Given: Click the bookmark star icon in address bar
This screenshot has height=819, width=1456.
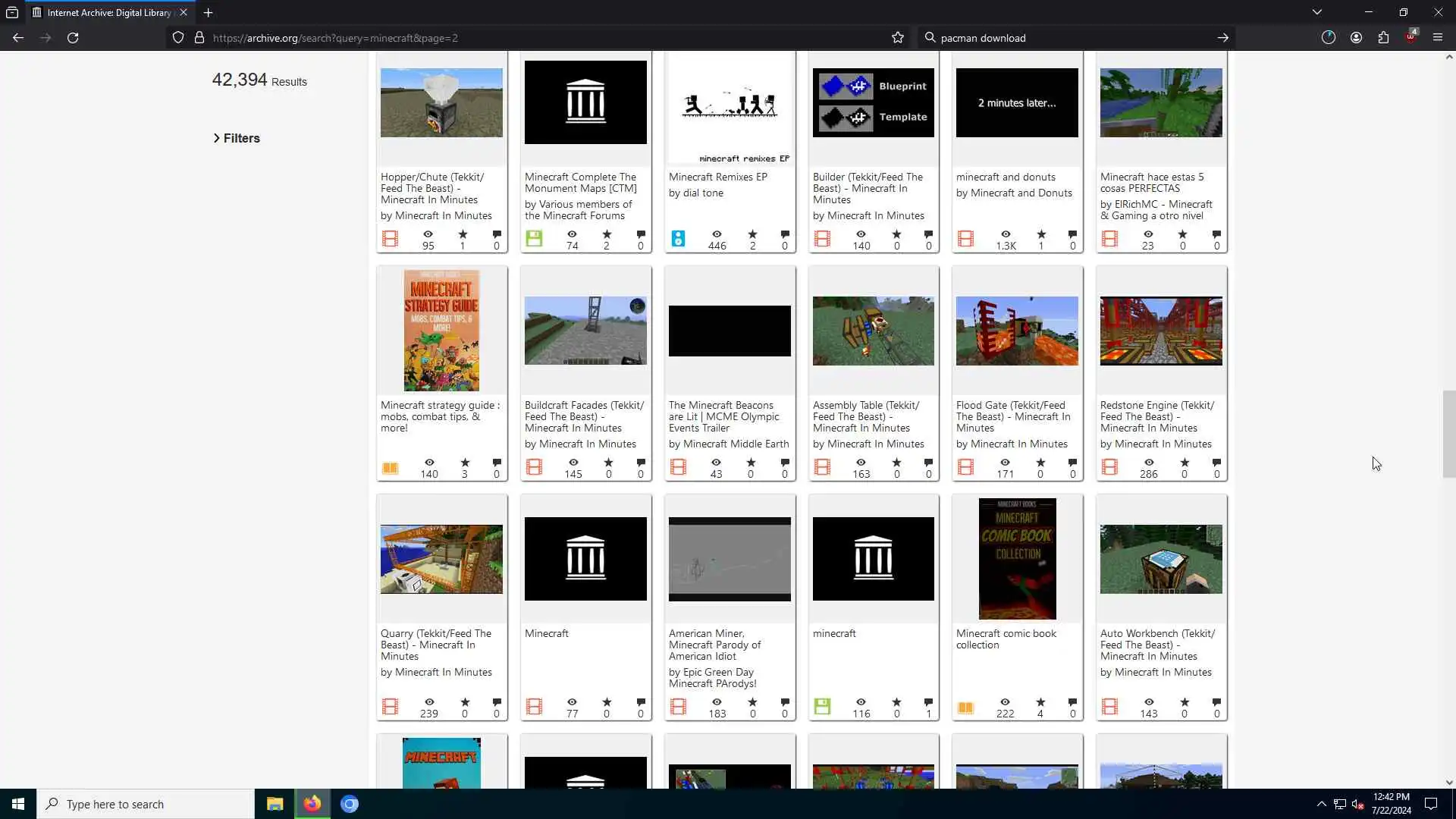Looking at the screenshot, I should pyautogui.click(x=898, y=38).
